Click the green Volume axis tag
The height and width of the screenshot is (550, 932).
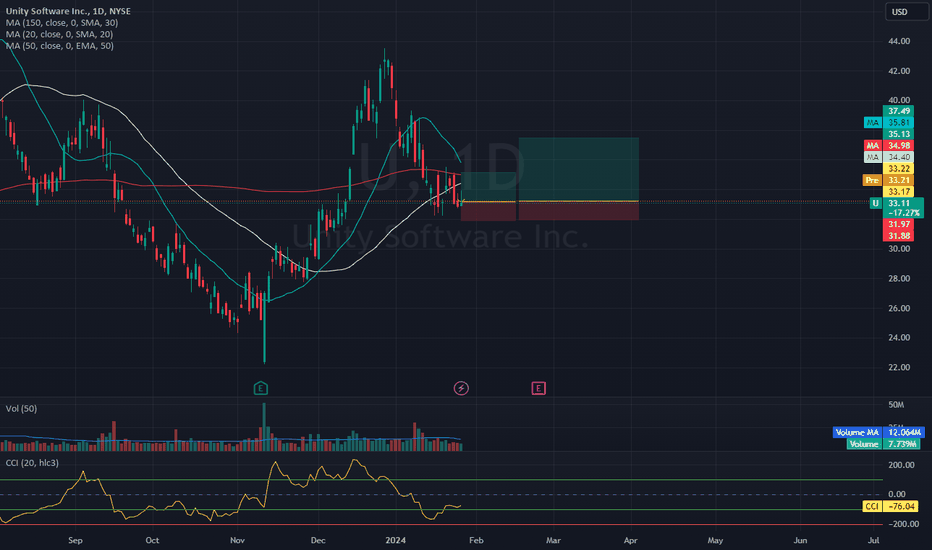864,444
